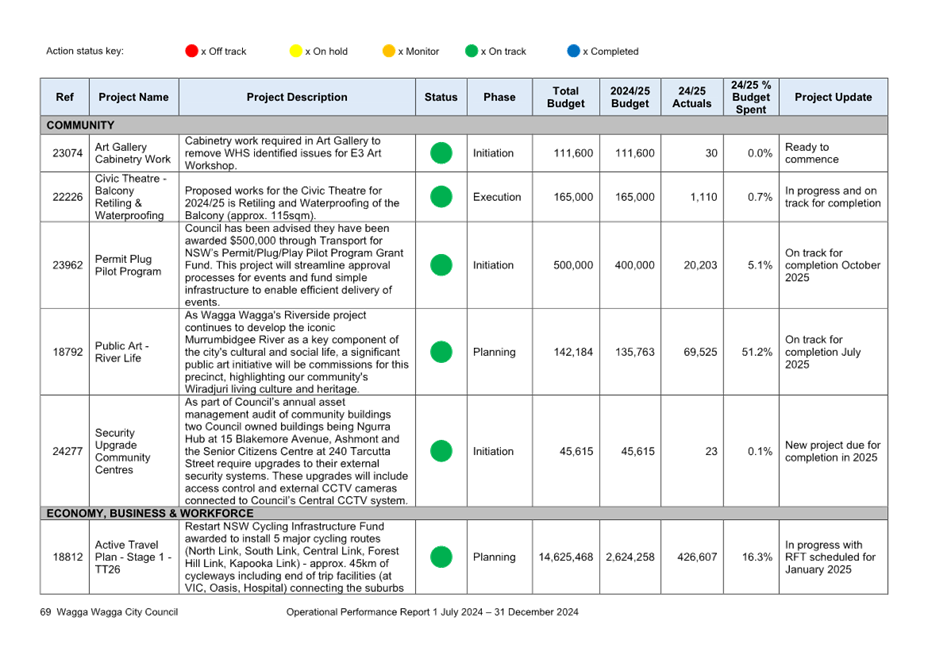
Task: Click budget spent value 5.1%
Action: click(760, 265)
